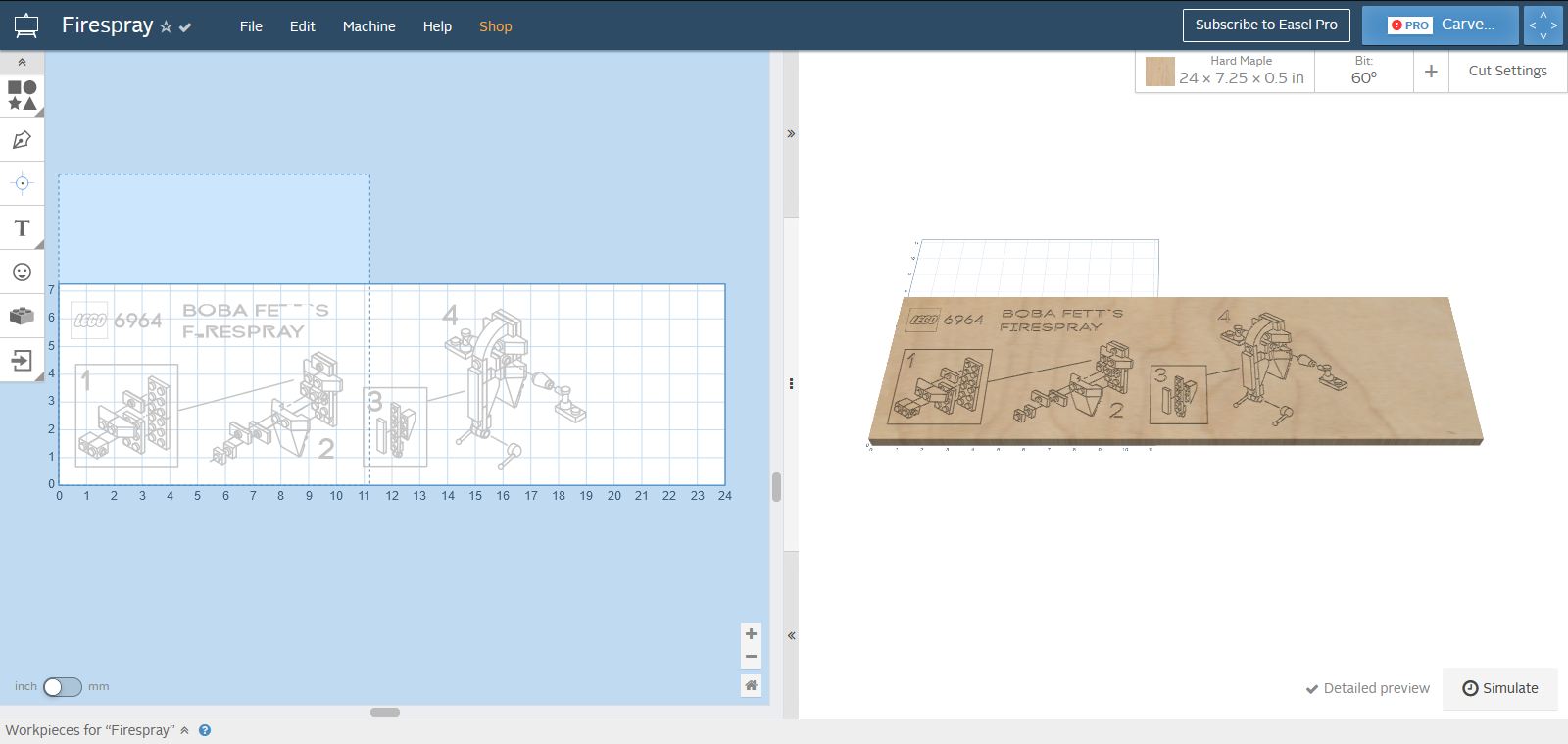Expand the design pane with right chevrons
Screen dimensions: 1568x744
791,133
